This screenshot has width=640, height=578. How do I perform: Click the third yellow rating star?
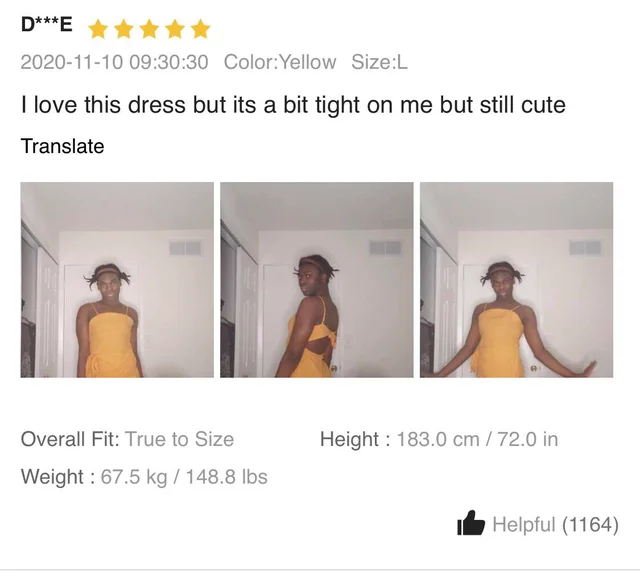[x=149, y=30]
